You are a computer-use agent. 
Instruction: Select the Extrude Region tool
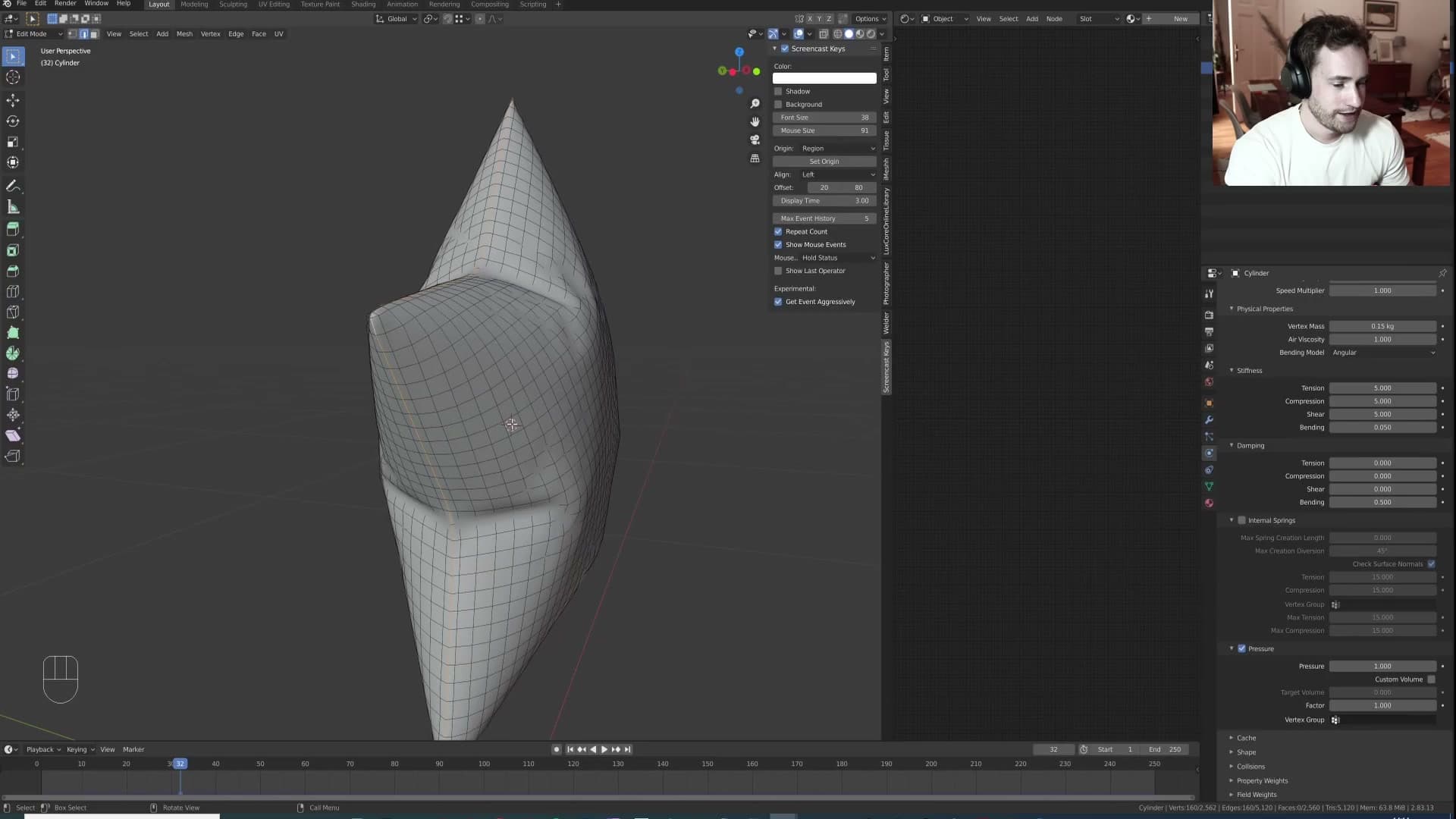[13, 229]
